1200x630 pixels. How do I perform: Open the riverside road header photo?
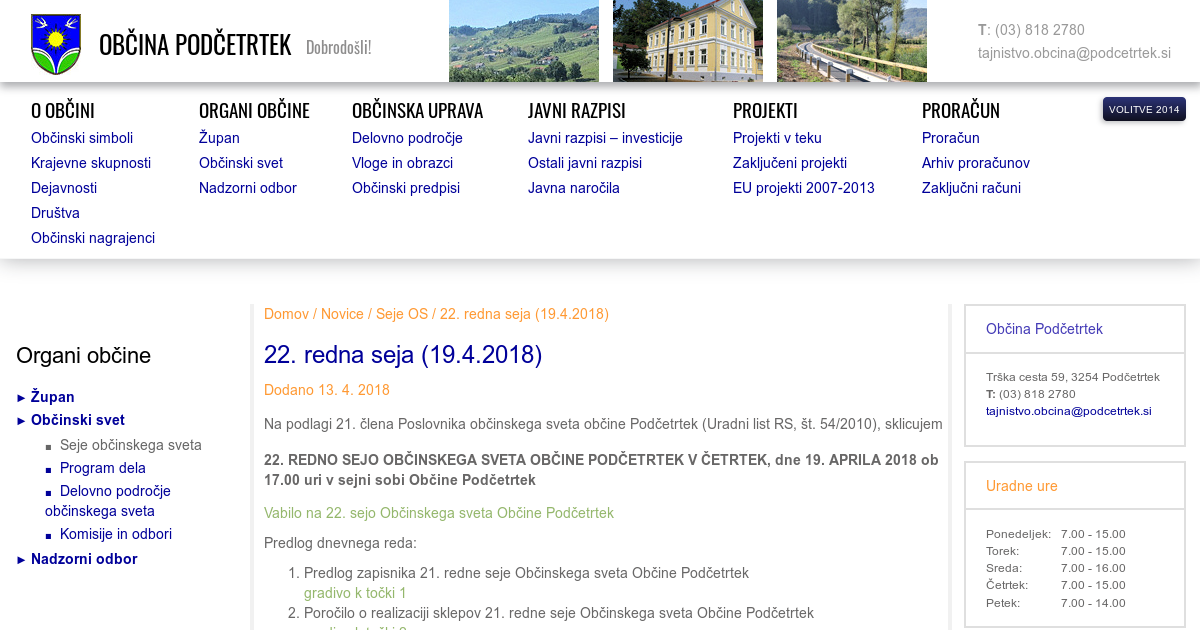coord(851,41)
